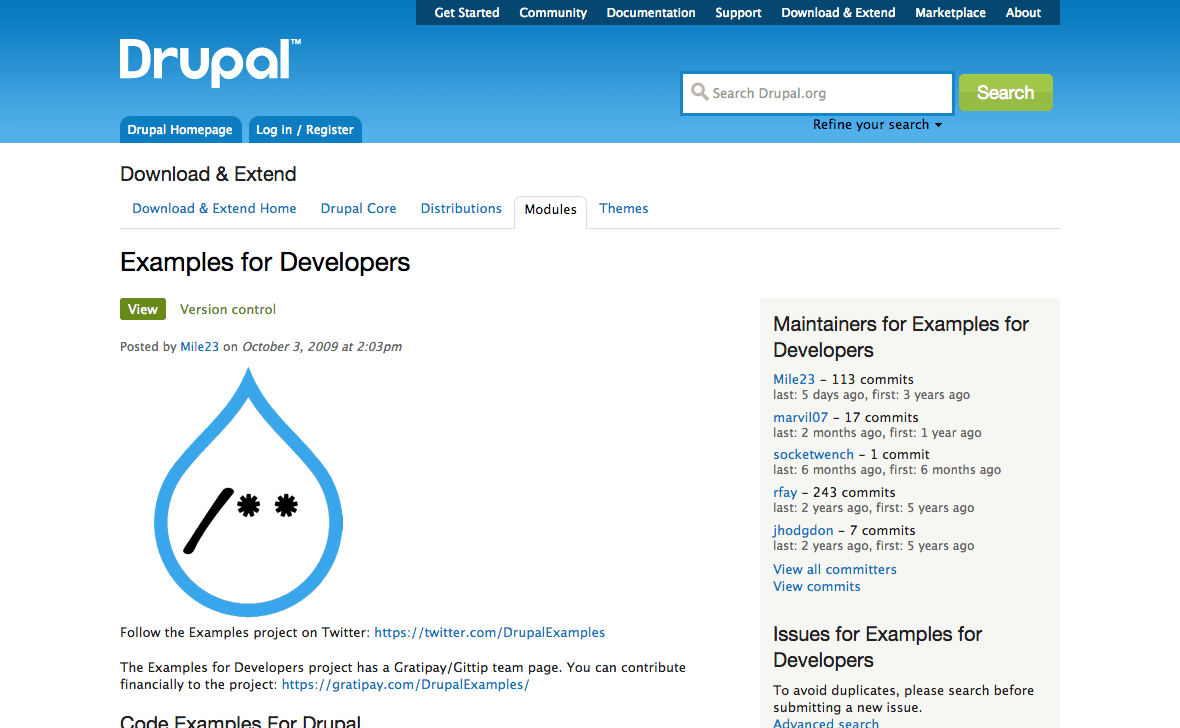Open the About menu item
The width and height of the screenshot is (1180, 728).
pyautogui.click(x=1023, y=13)
